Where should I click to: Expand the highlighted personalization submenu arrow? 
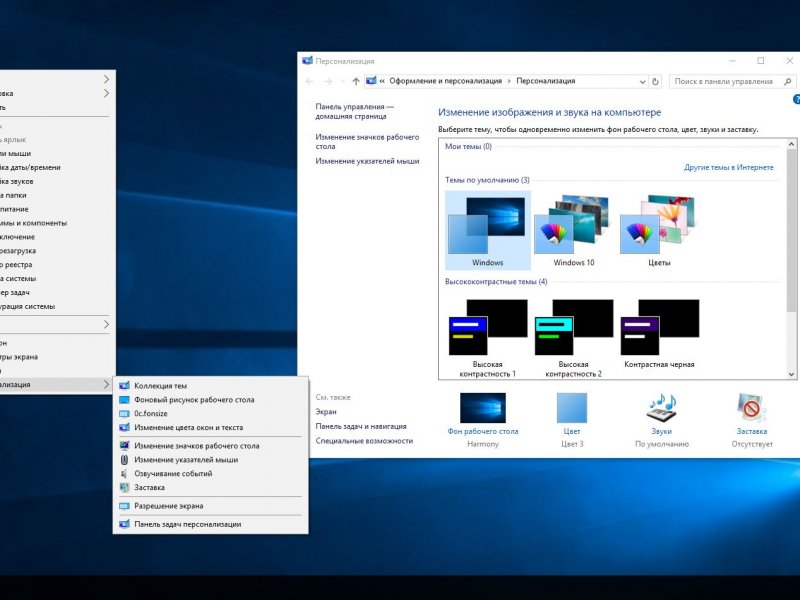tap(106, 384)
